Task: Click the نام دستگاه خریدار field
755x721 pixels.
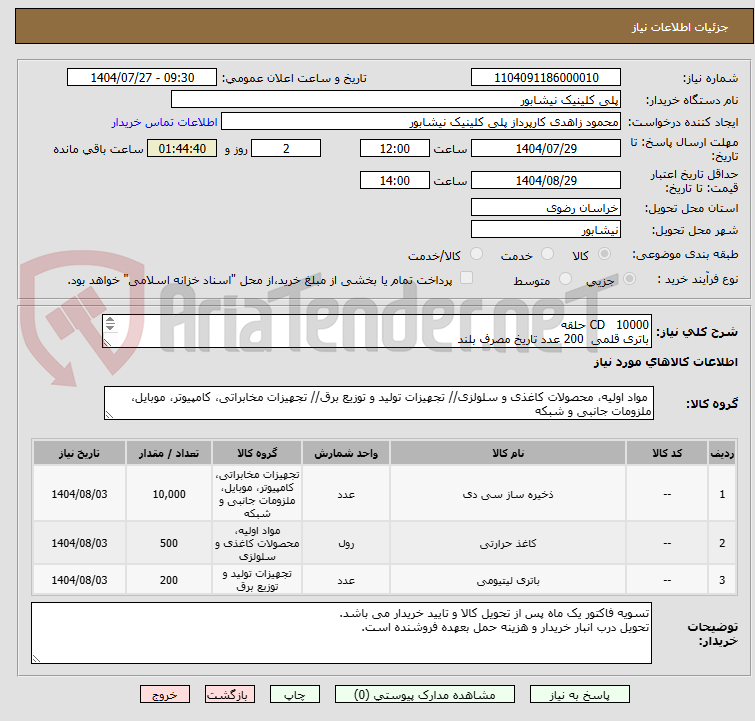Action: [x=396, y=100]
